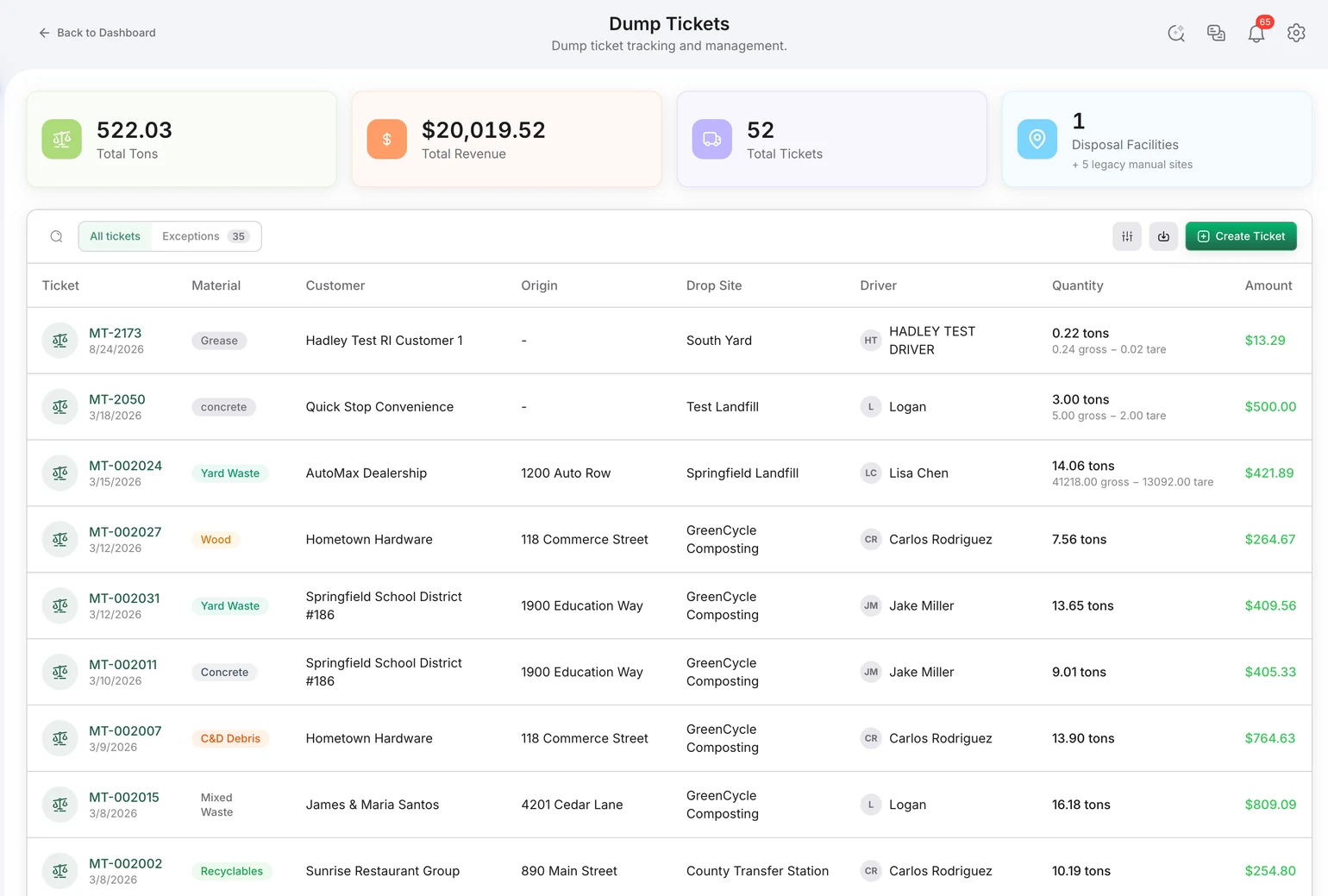Viewport: 1328px width, 896px height.
Task: Select customer AutoMax Dealership
Action: [x=366, y=473]
